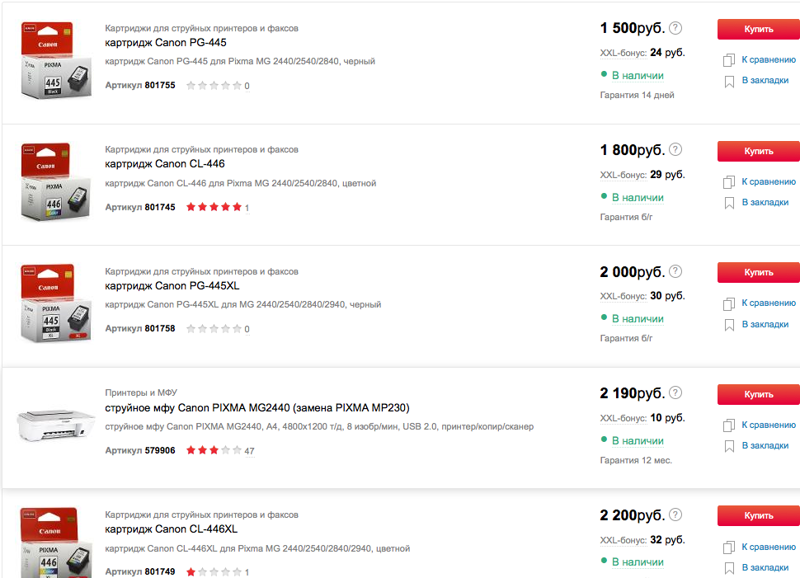Click В наличии status for Canon PG-445XL
This screenshot has height=578, width=800.
coord(638,319)
